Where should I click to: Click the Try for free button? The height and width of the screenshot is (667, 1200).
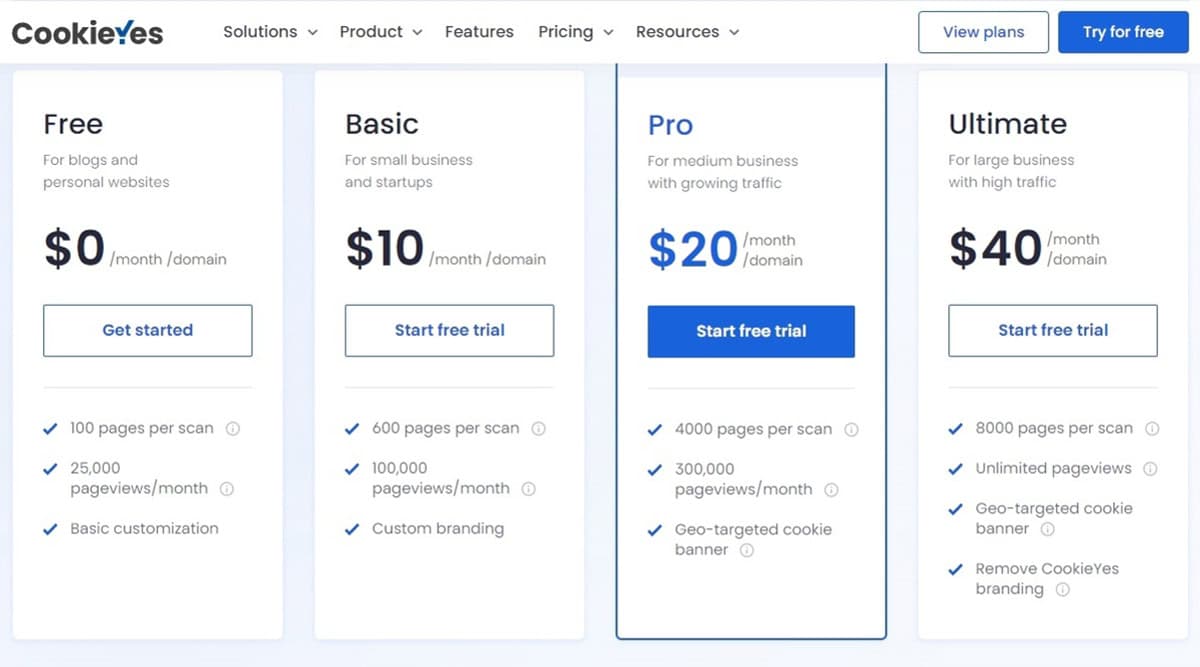pos(1123,32)
